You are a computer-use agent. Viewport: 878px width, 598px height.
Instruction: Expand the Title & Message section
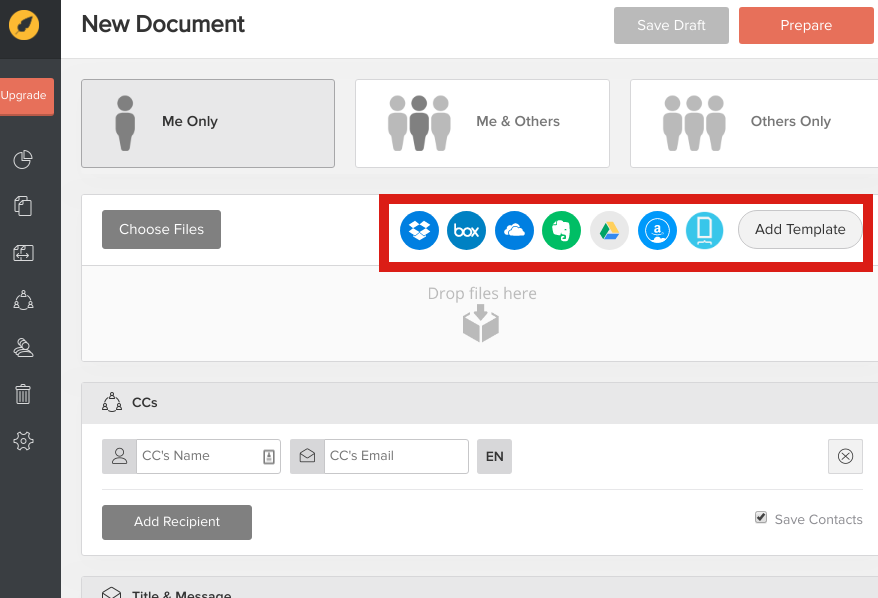[x=479, y=588]
